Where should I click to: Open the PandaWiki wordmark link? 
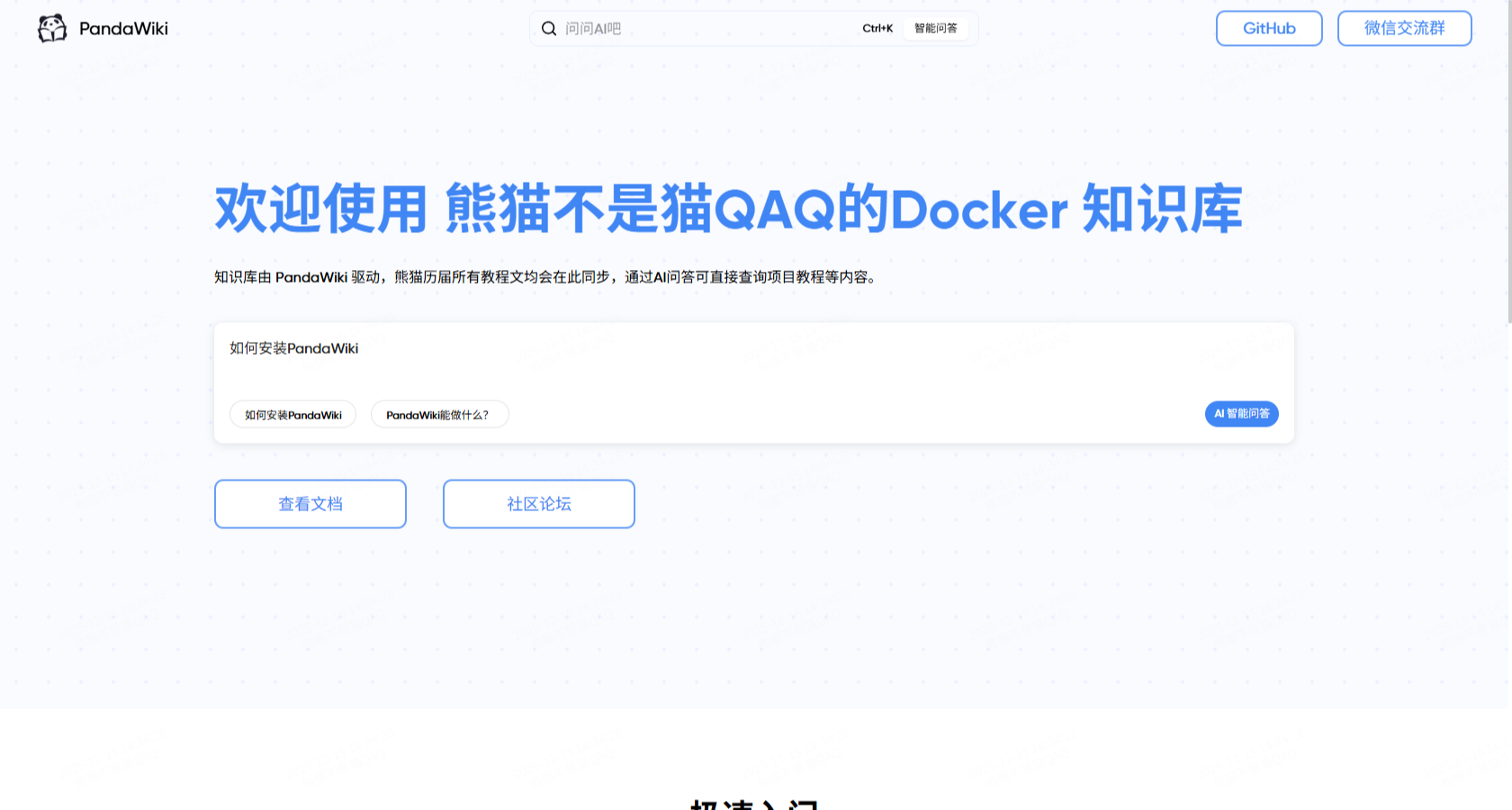pyautogui.click(x=123, y=28)
